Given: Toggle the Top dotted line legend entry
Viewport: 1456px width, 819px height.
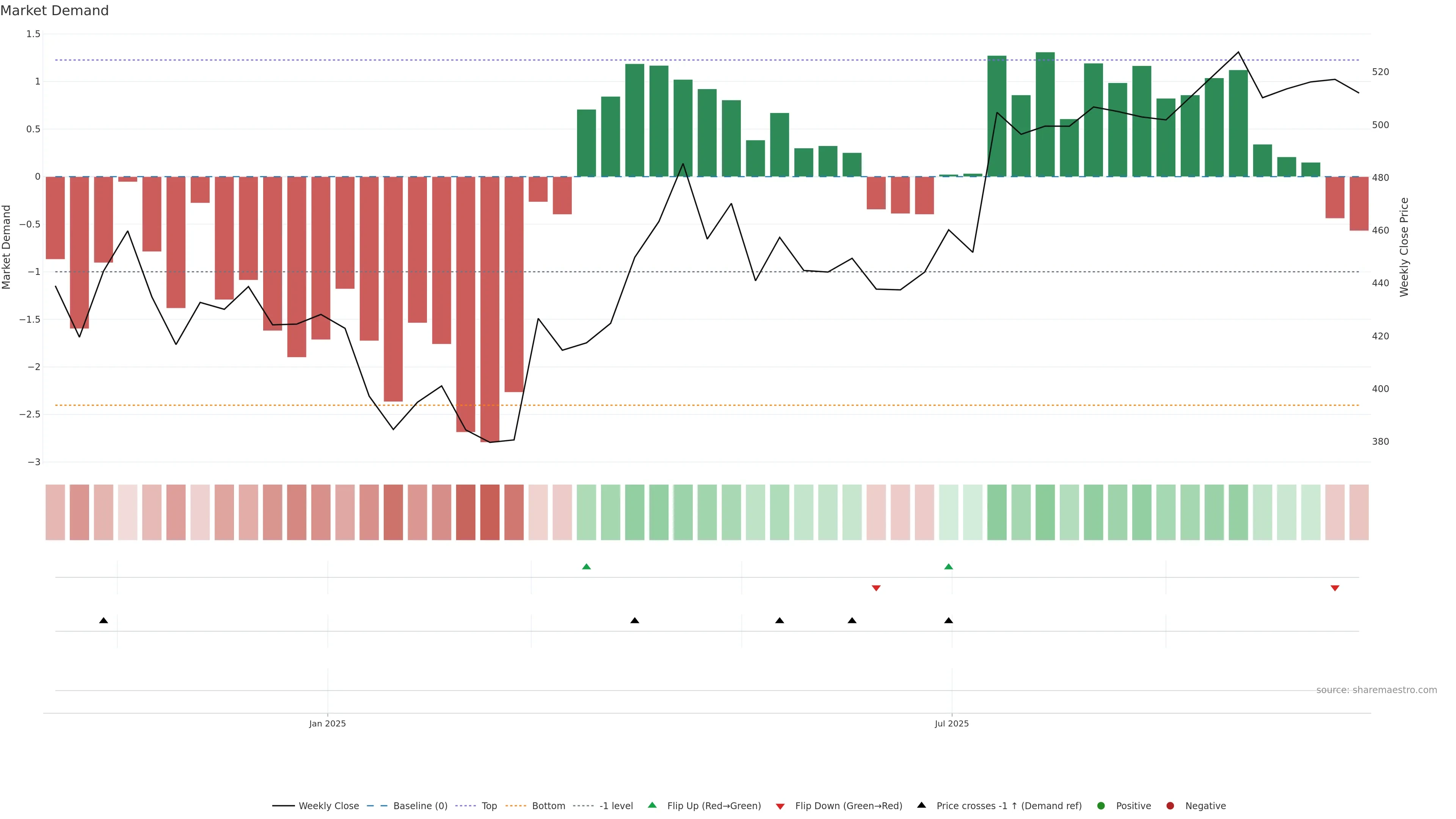Looking at the screenshot, I should point(489,806).
